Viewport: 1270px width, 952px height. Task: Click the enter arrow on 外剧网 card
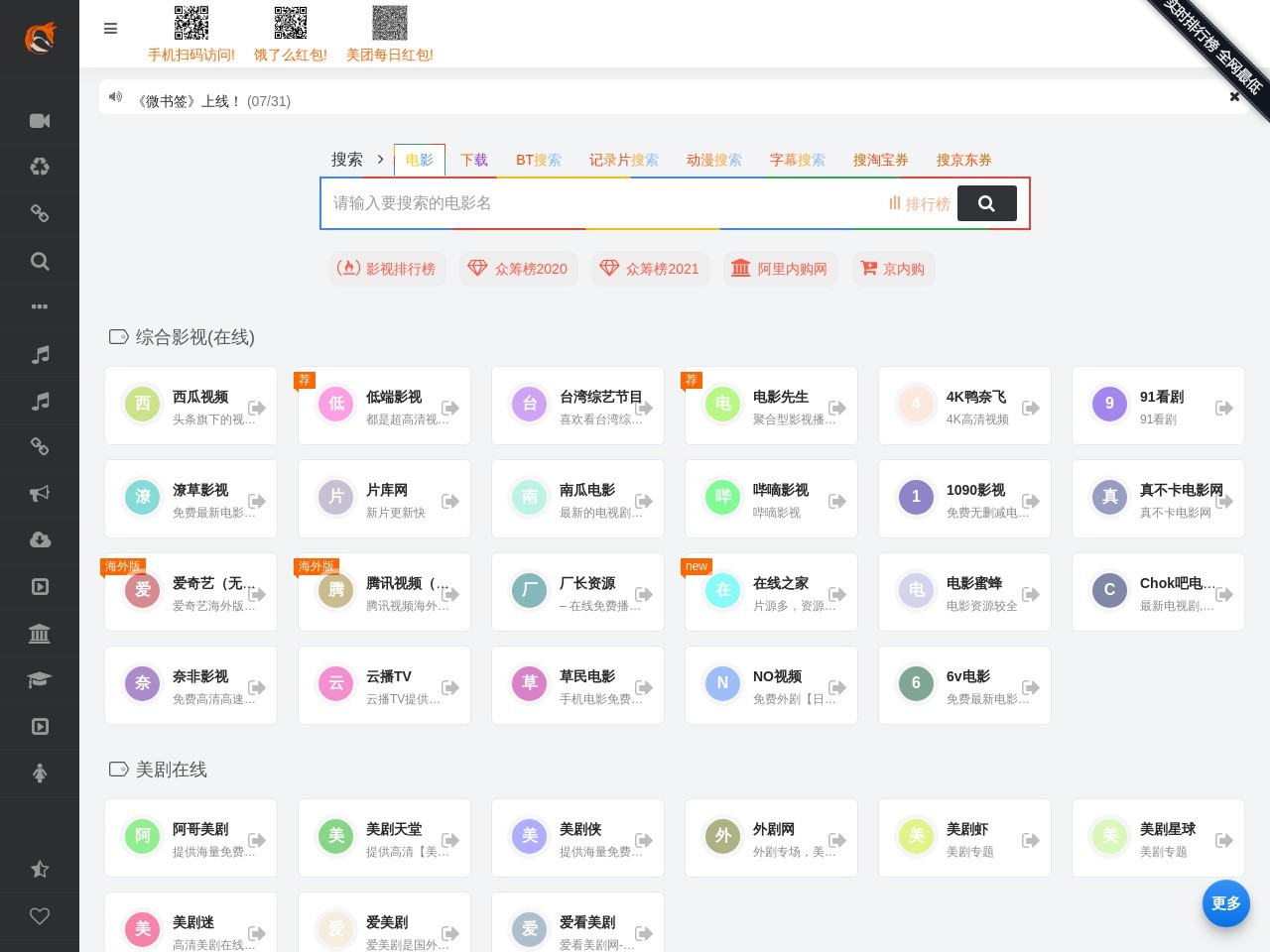(x=837, y=840)
